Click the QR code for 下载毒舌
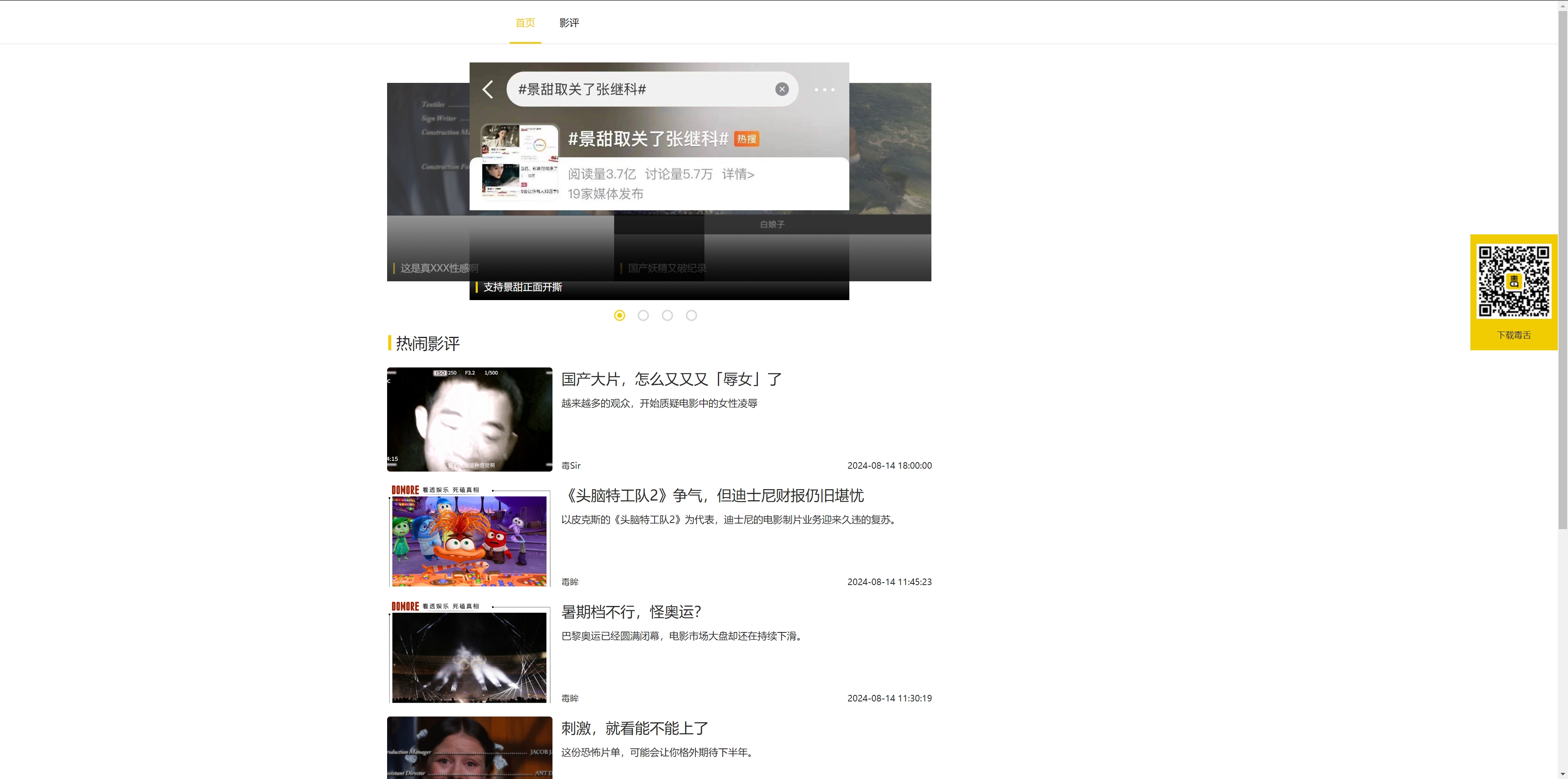Viewport: 1568px width, 779px height. 1513,281
